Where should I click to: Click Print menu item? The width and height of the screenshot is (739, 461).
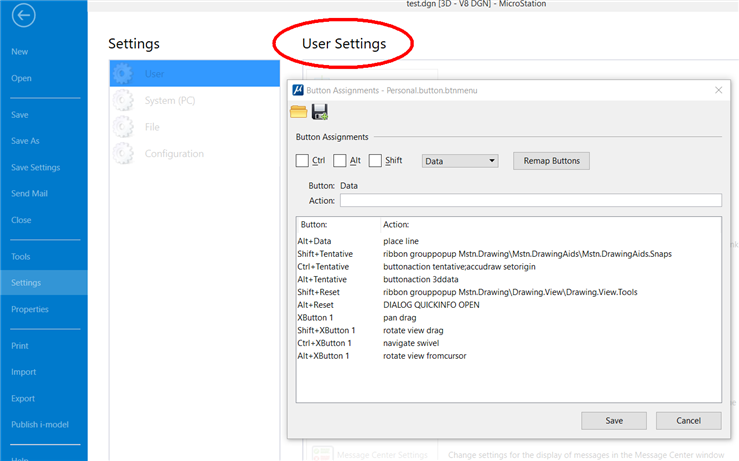coord(20,346)
